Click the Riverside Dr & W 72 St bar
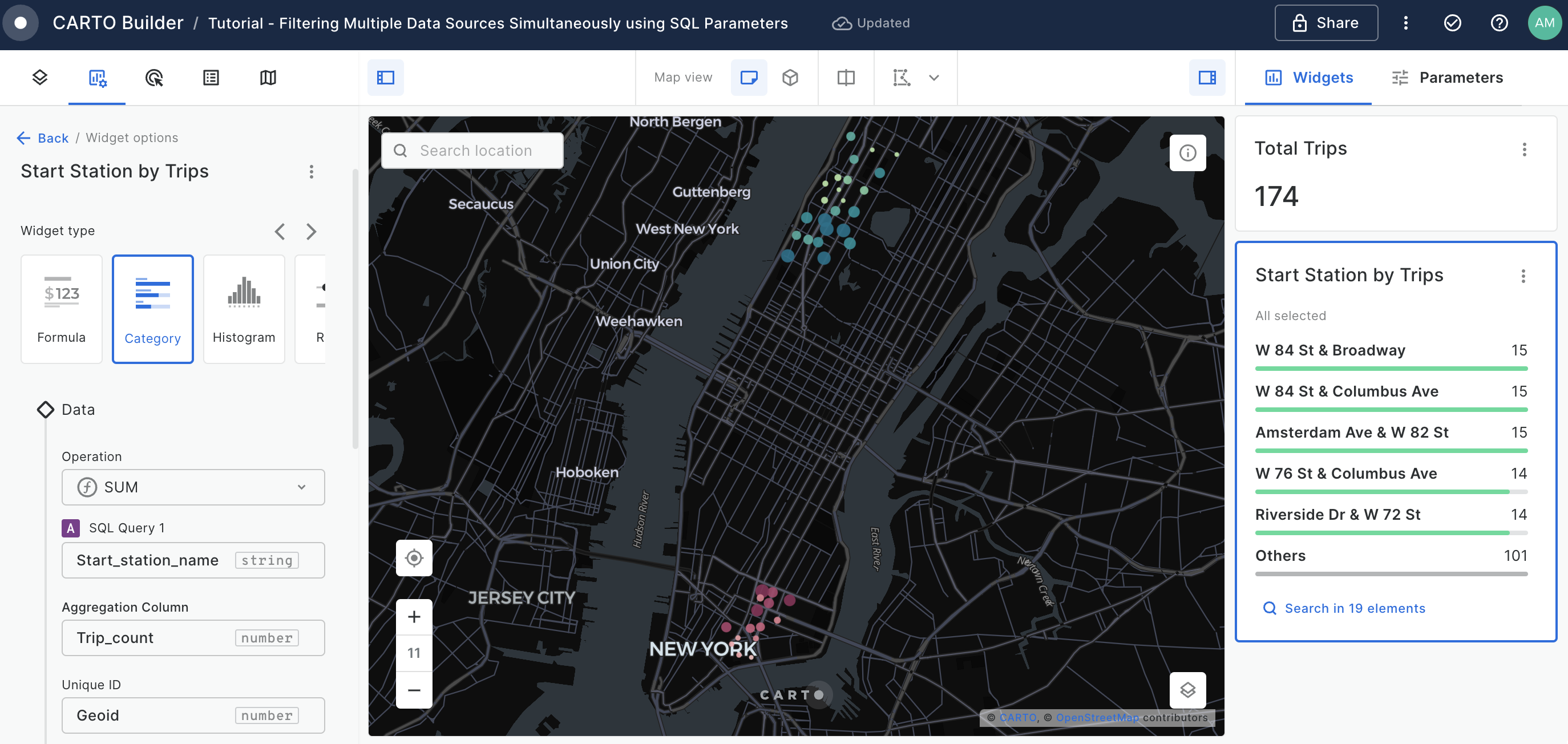The width and height of the screenshot is (1568, 744). click(1391, 533)
